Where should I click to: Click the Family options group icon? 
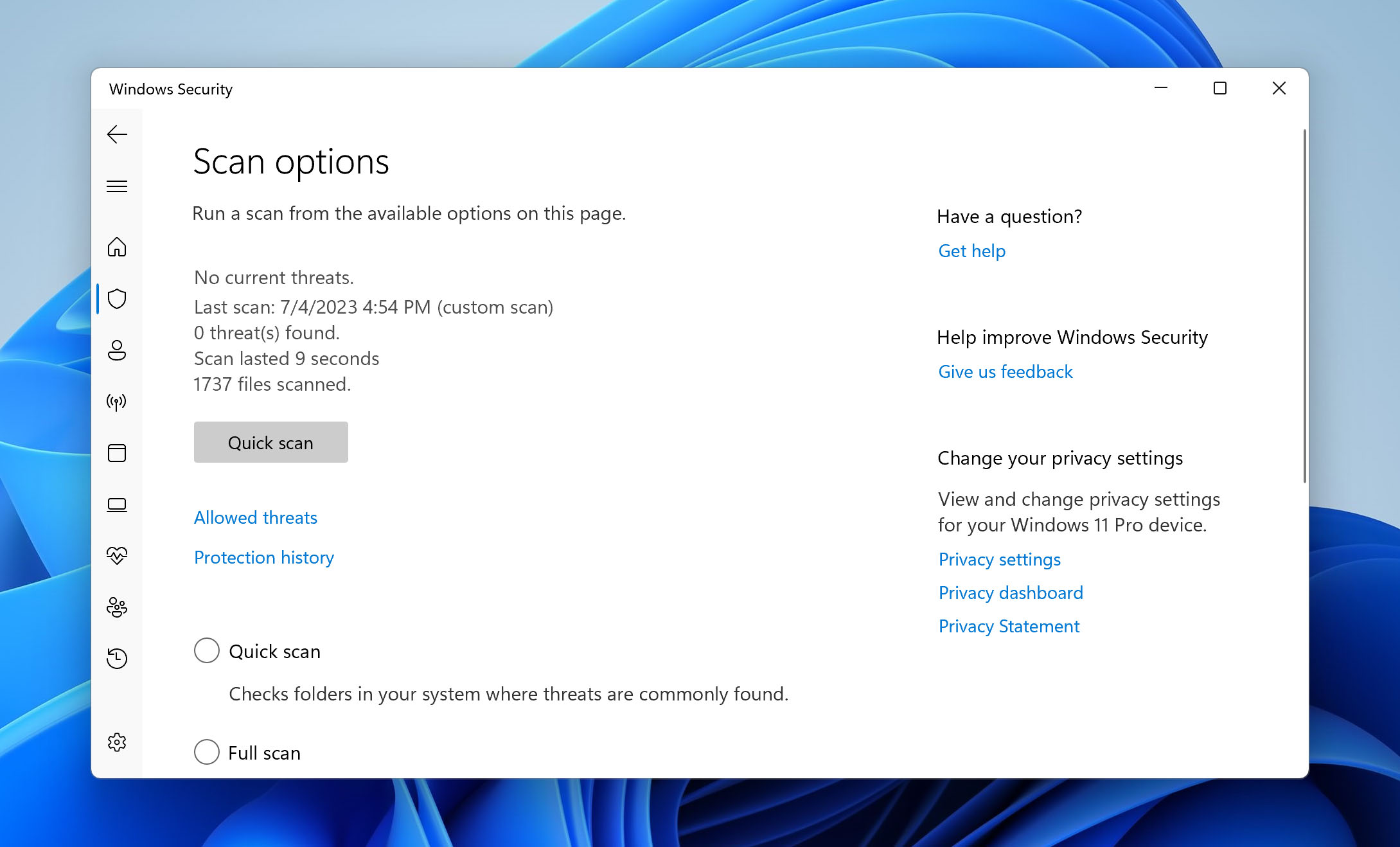(x=117, y=608)
